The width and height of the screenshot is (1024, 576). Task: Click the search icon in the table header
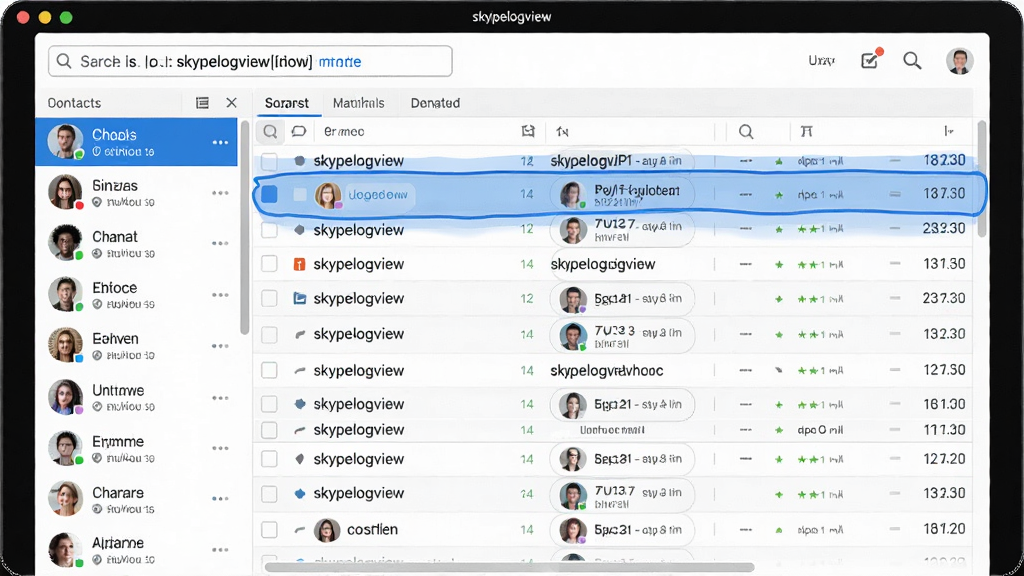pyautogui.click(x=270, y=132)
